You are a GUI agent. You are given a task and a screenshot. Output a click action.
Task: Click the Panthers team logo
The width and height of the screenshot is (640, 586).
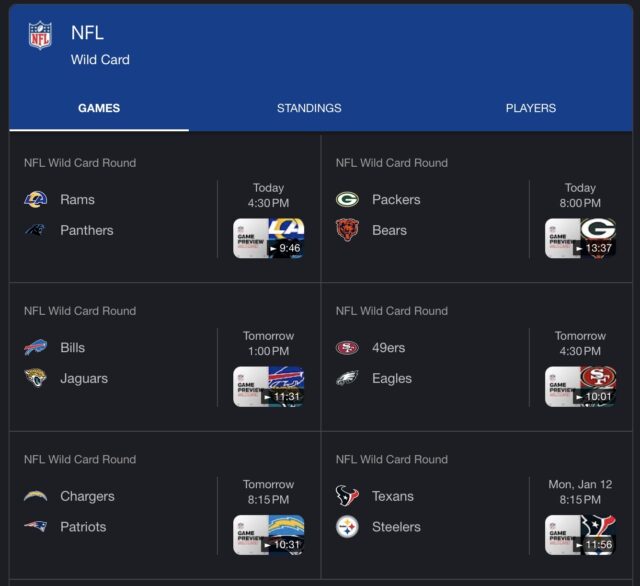36,230
